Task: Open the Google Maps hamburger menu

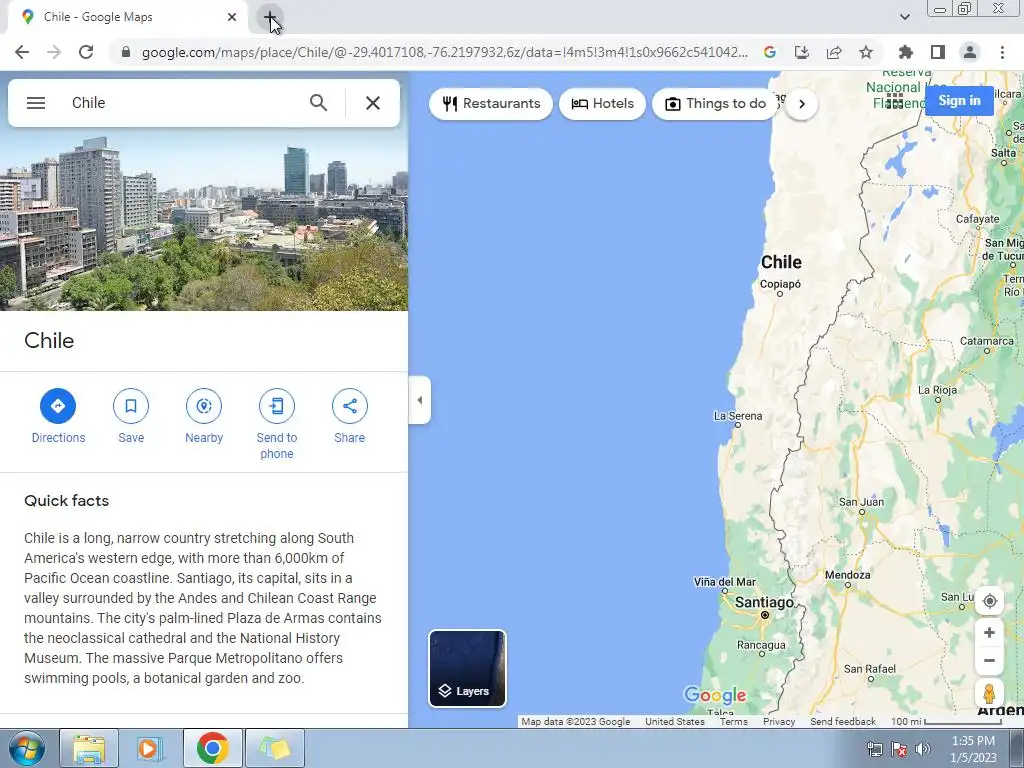Action: [36, 103]
